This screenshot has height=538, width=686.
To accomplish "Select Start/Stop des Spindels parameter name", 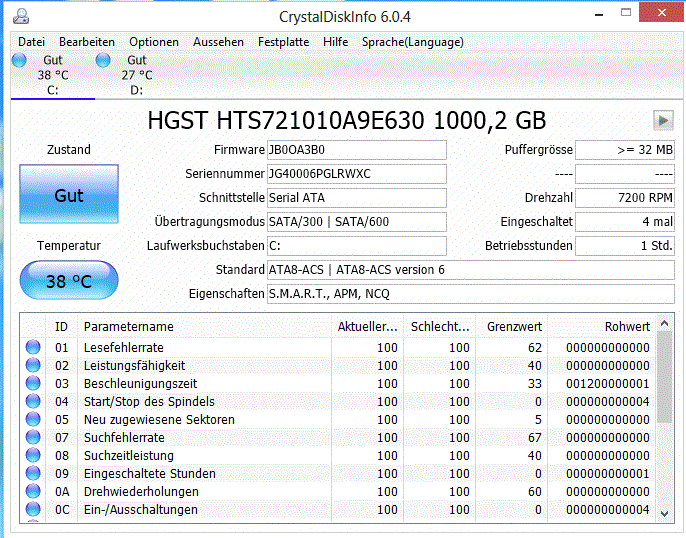I will click(x=149, y=402).
